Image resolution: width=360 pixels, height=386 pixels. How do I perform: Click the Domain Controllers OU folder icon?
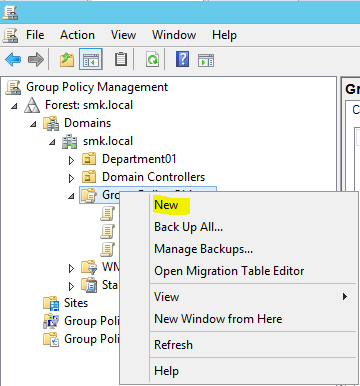[89, 177]
